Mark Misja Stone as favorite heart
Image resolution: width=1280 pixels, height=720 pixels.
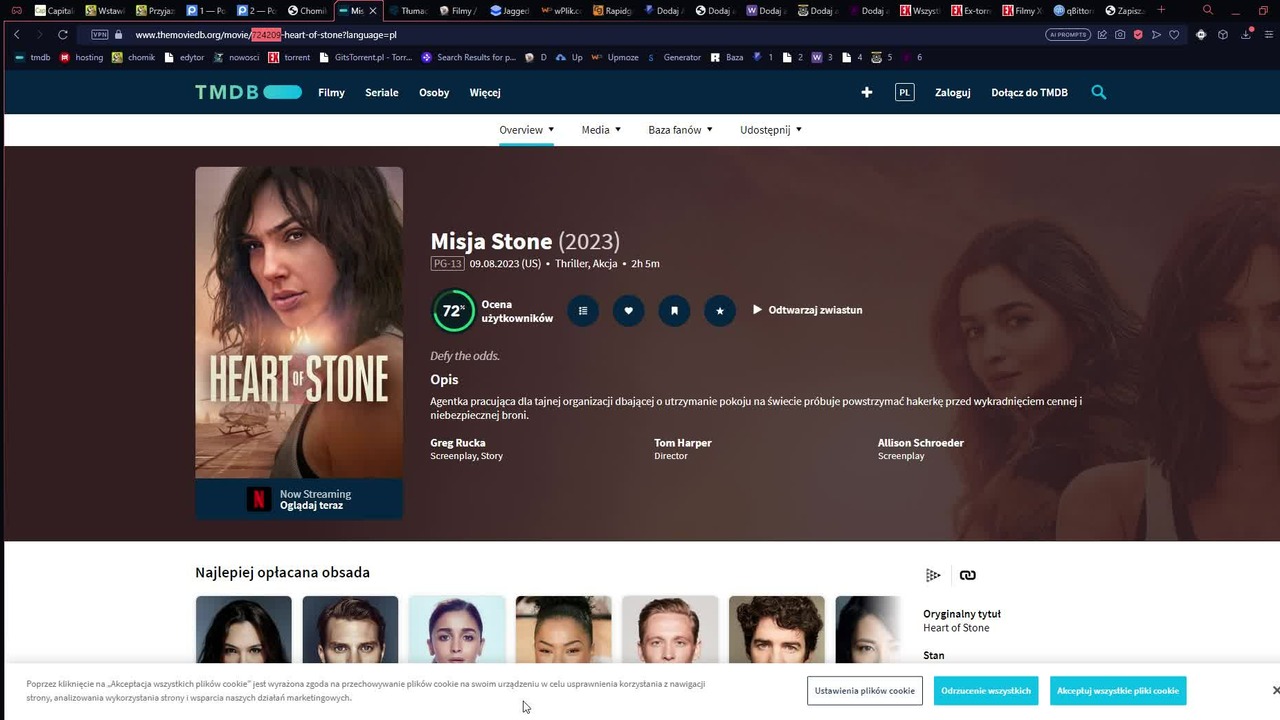click(628, 310)
